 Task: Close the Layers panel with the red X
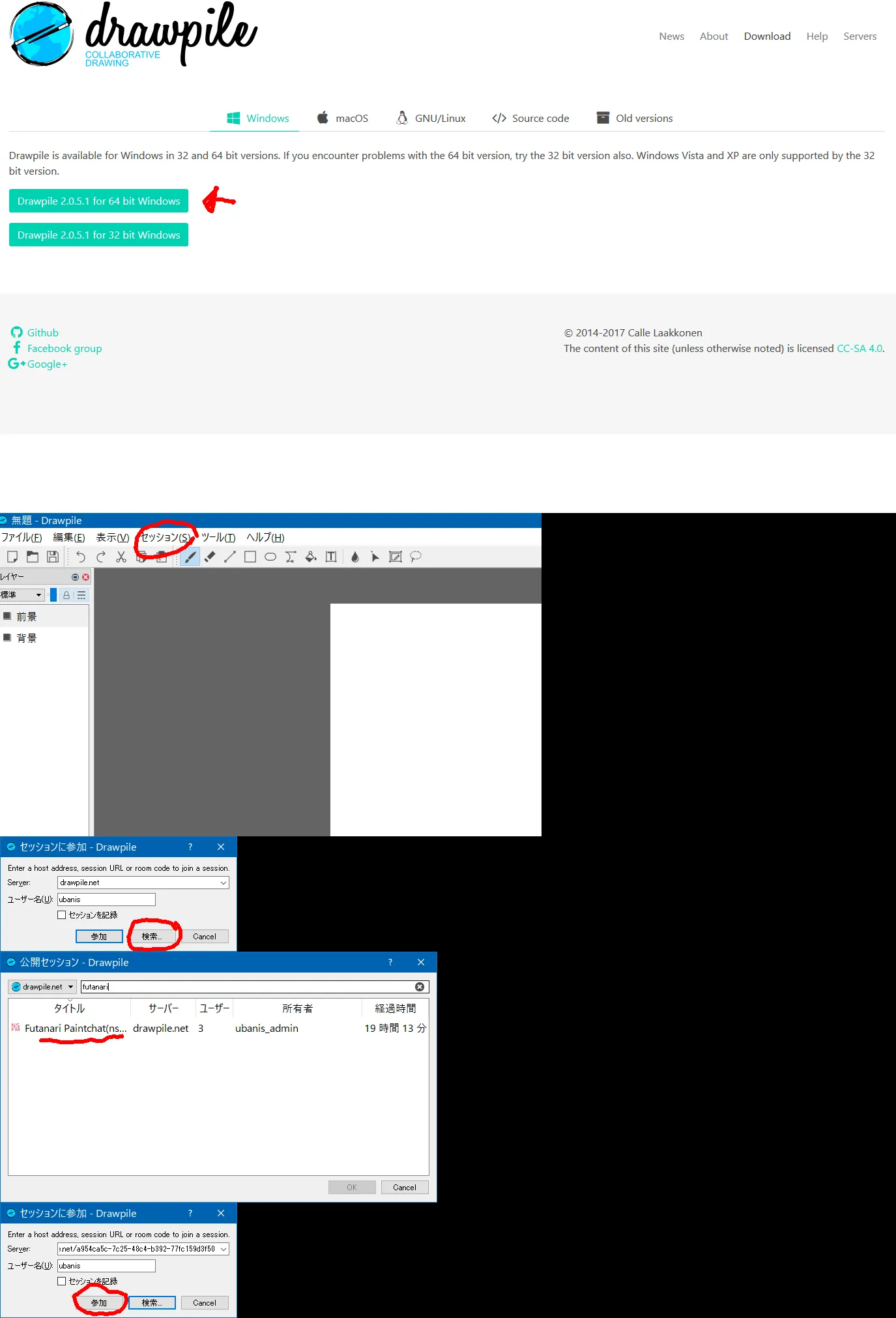[x=85, y=578]
